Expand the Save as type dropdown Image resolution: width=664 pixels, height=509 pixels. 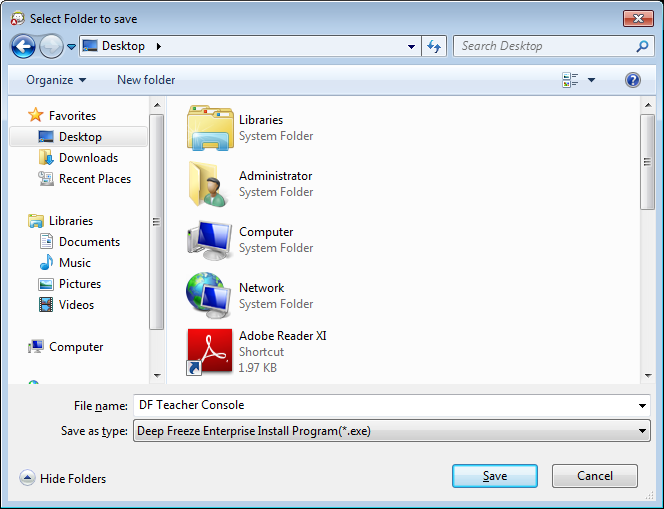[x=641, y=431]
